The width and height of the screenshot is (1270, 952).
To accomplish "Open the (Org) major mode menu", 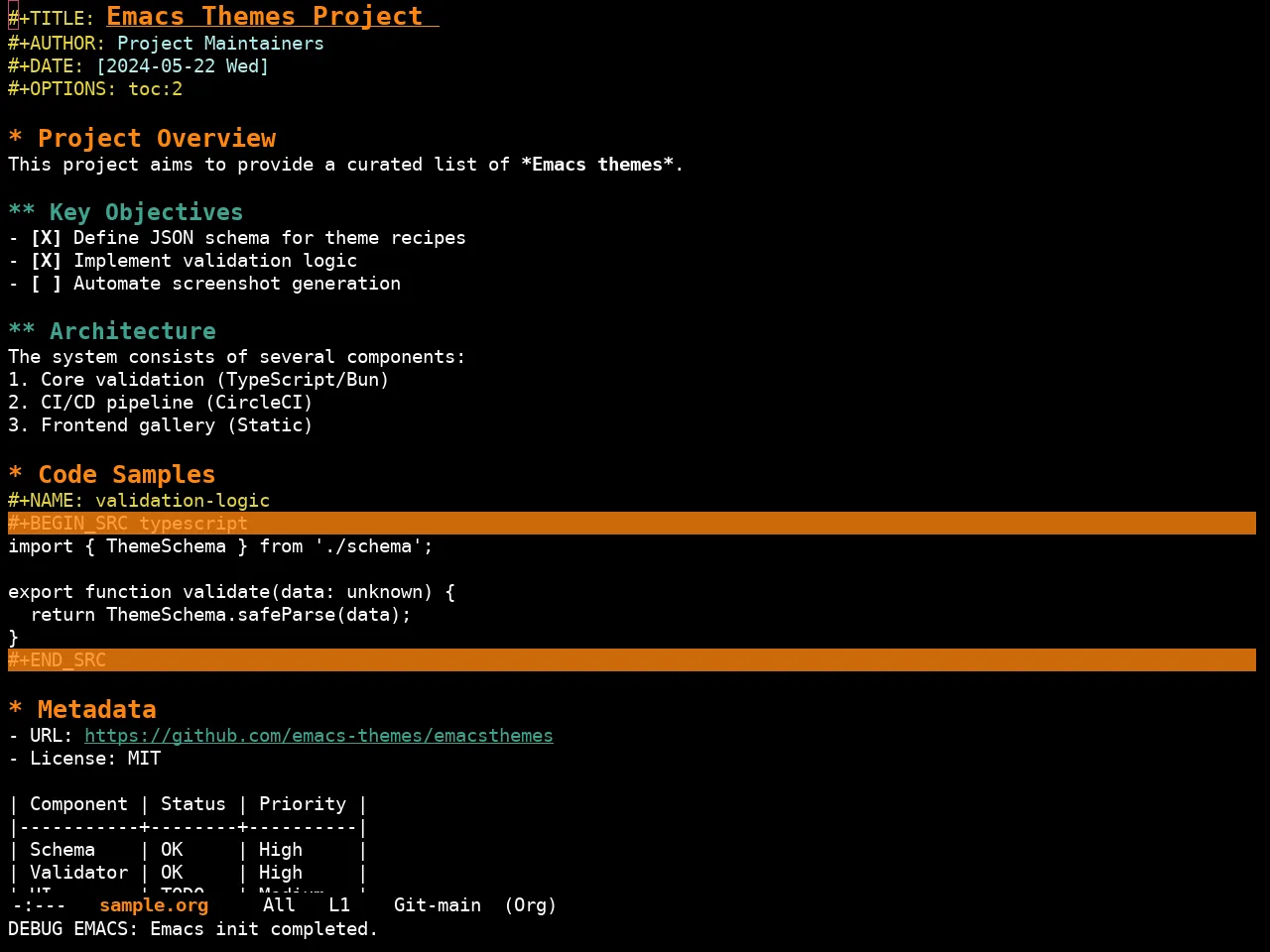I will [x=530, y=905].
